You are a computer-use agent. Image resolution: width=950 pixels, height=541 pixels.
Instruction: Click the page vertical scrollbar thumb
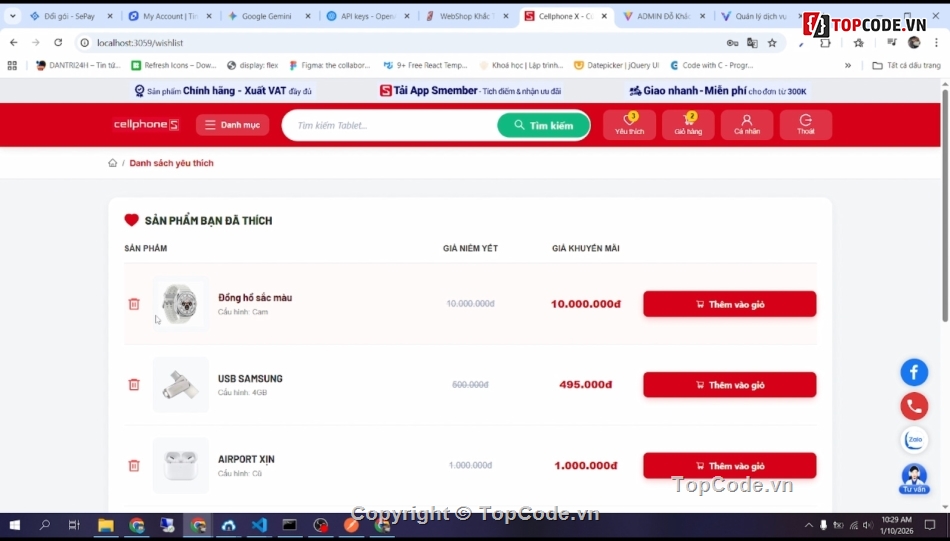point(945,206)
